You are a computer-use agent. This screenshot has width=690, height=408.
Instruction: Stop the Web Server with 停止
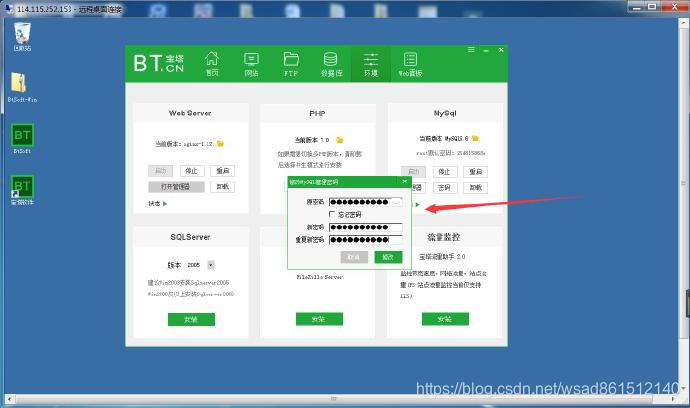coord(191,171)
